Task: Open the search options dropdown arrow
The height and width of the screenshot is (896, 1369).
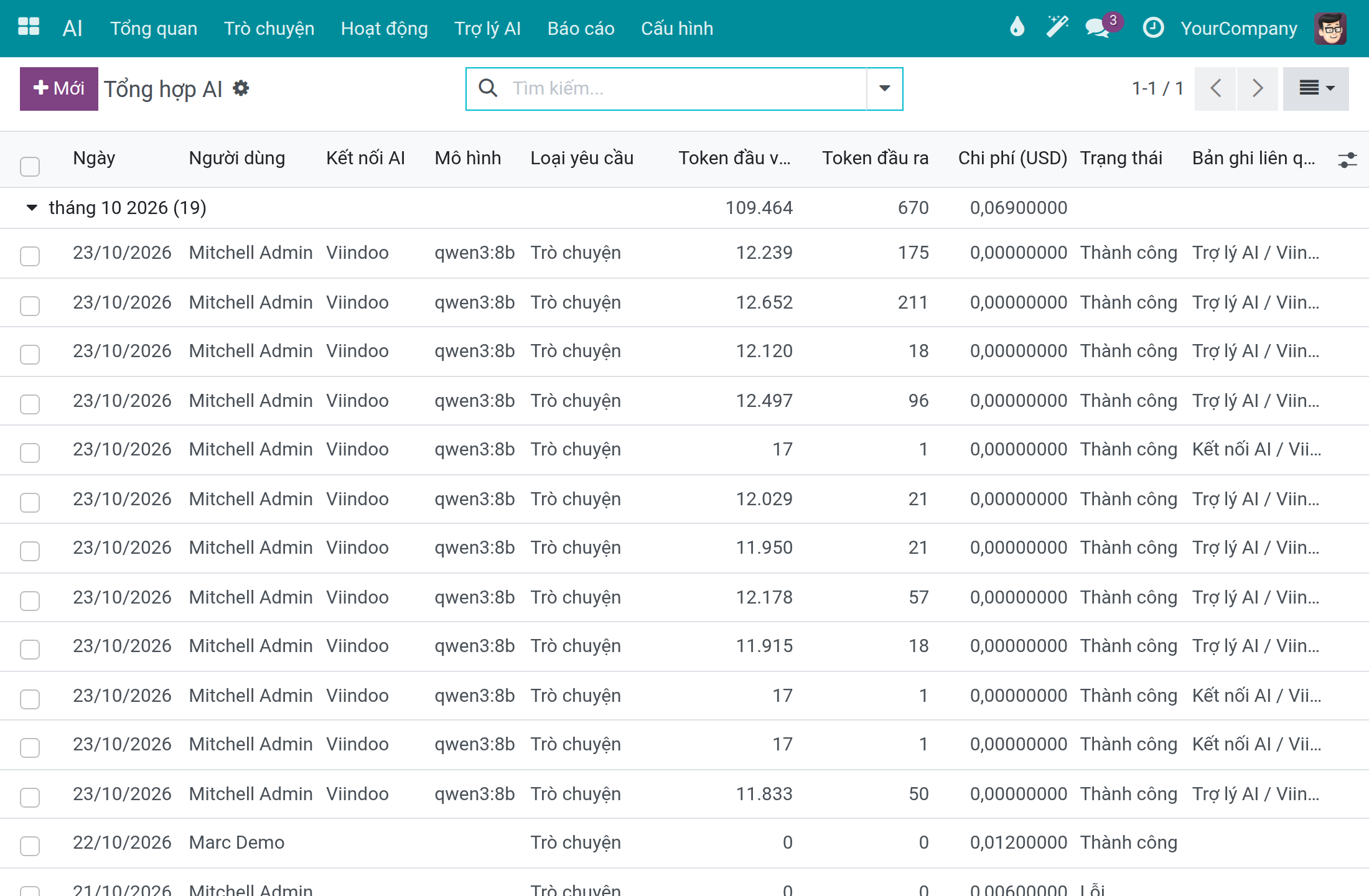Action: pos(884,88)
